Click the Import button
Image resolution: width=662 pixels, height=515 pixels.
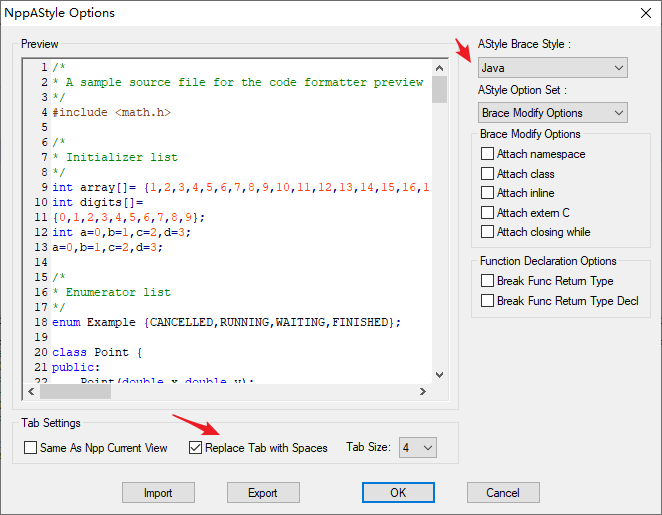coord(158,493)
